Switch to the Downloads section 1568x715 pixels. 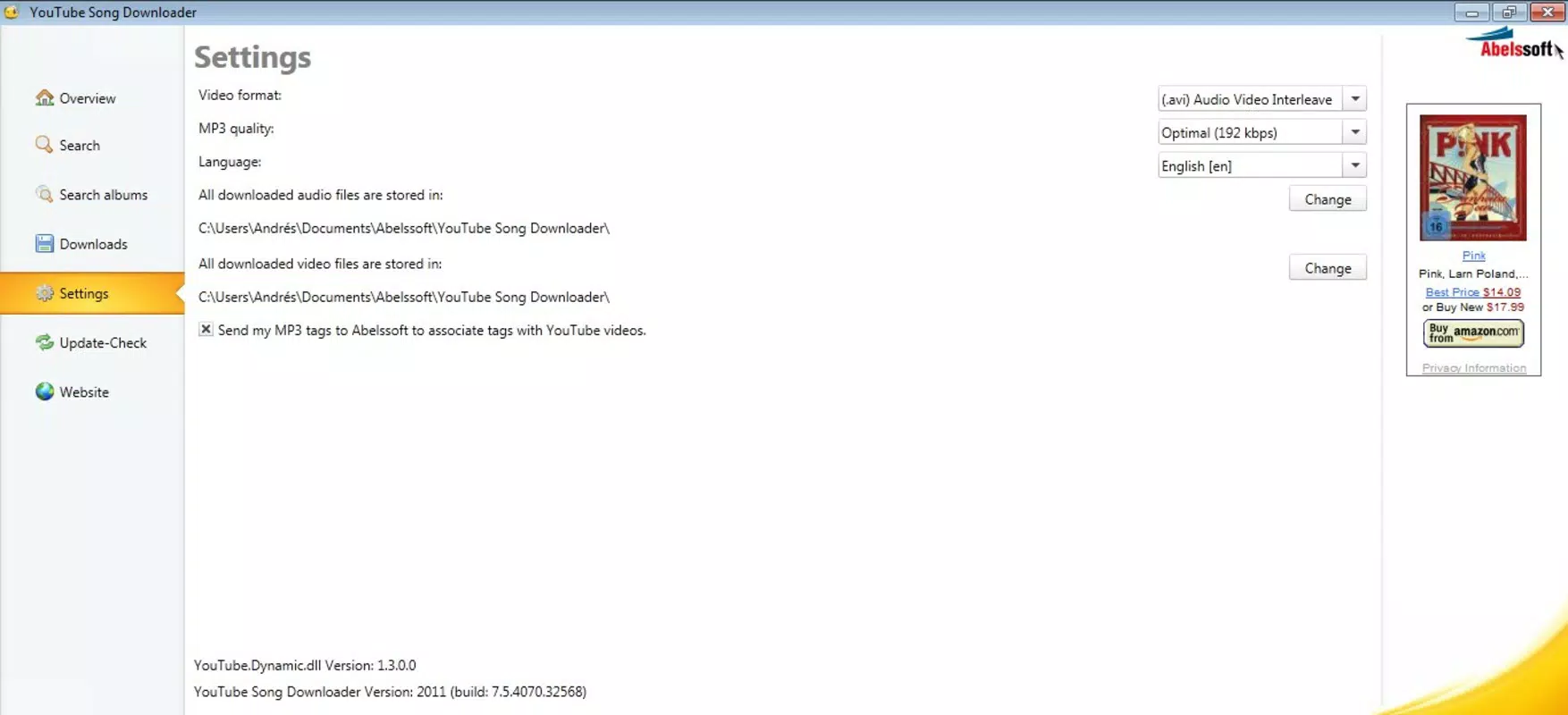pyautogui.click(x=93, y=244)
